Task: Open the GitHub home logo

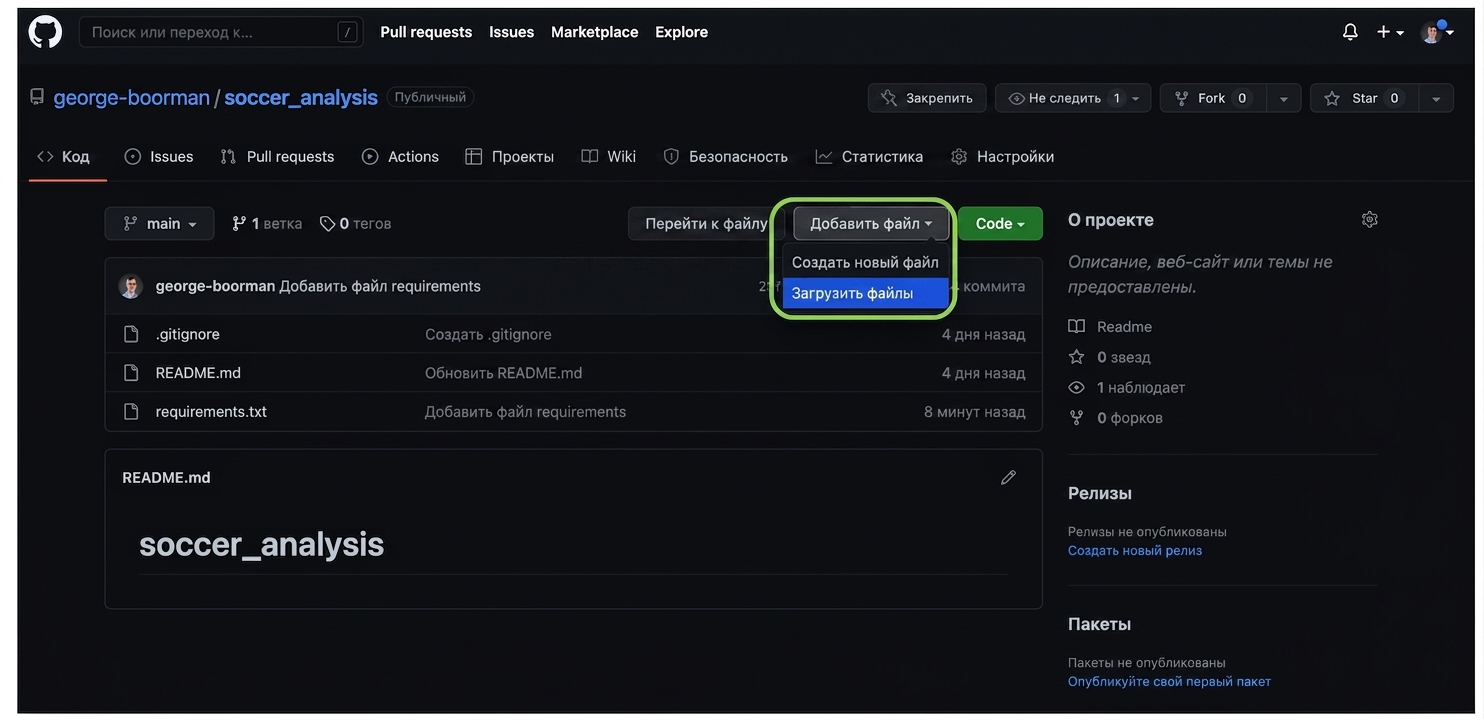Action: (x=45, y=32)
